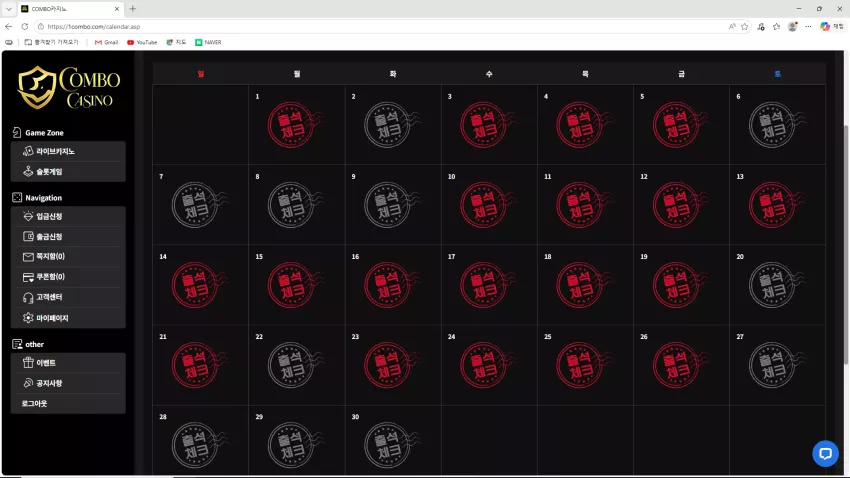Click red attendance stamp for day 13
Image resolution: width=850 pixels, height=478 pixels.
tap(776, 205)
